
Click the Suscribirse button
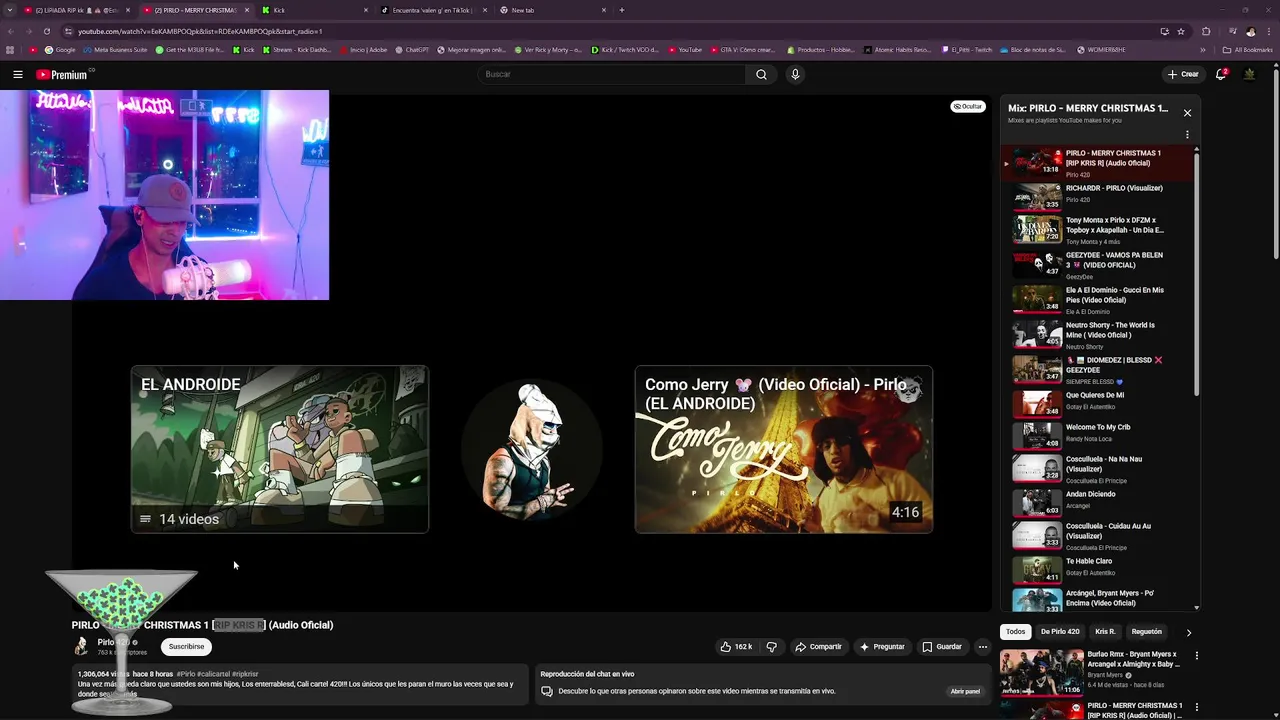click(x=186, y=647)
